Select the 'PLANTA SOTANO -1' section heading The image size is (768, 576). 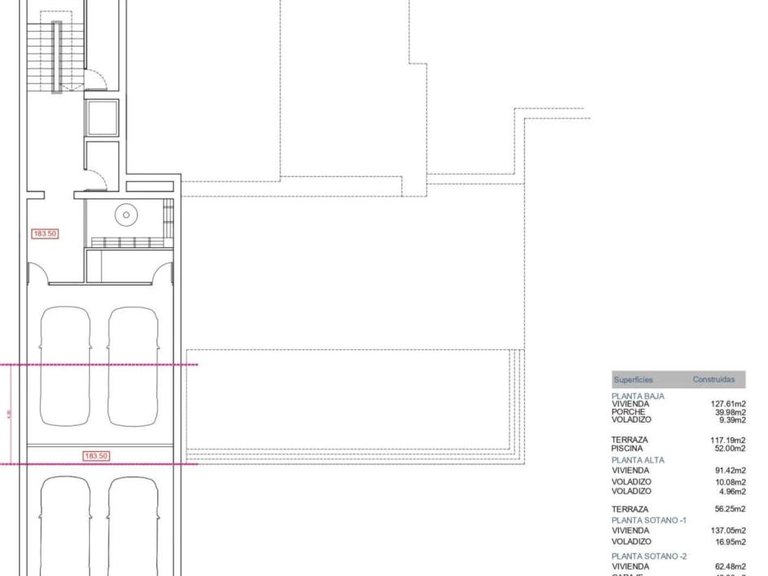pos(649,520)
